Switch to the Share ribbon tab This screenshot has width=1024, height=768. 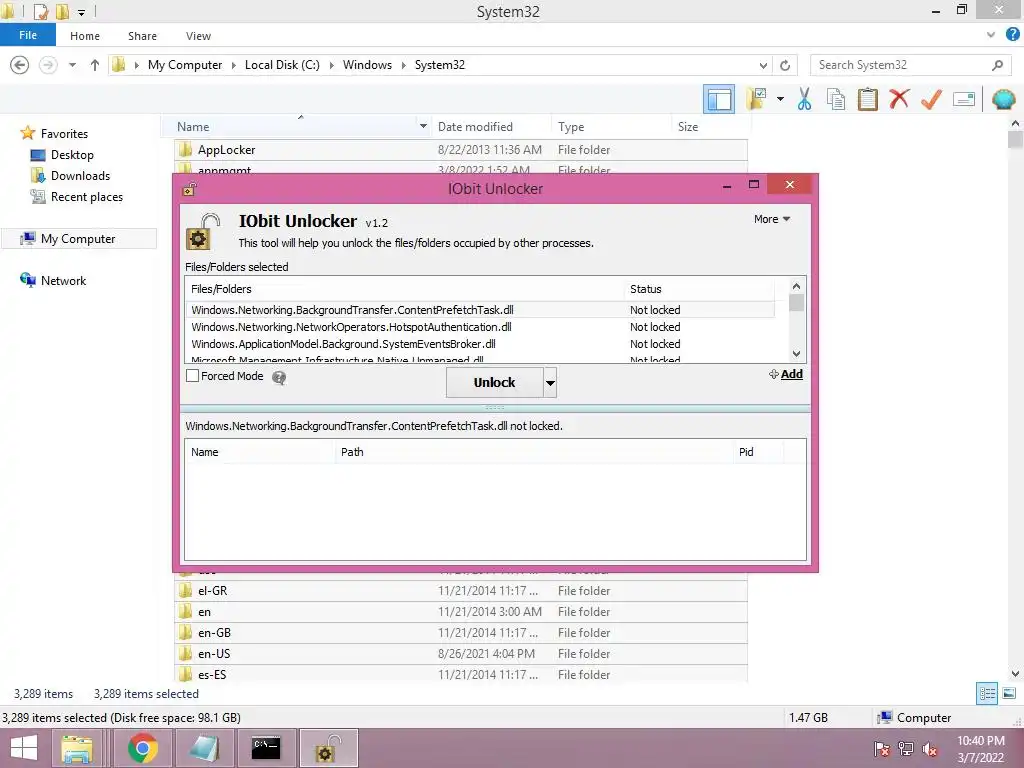tap(142, 36)
